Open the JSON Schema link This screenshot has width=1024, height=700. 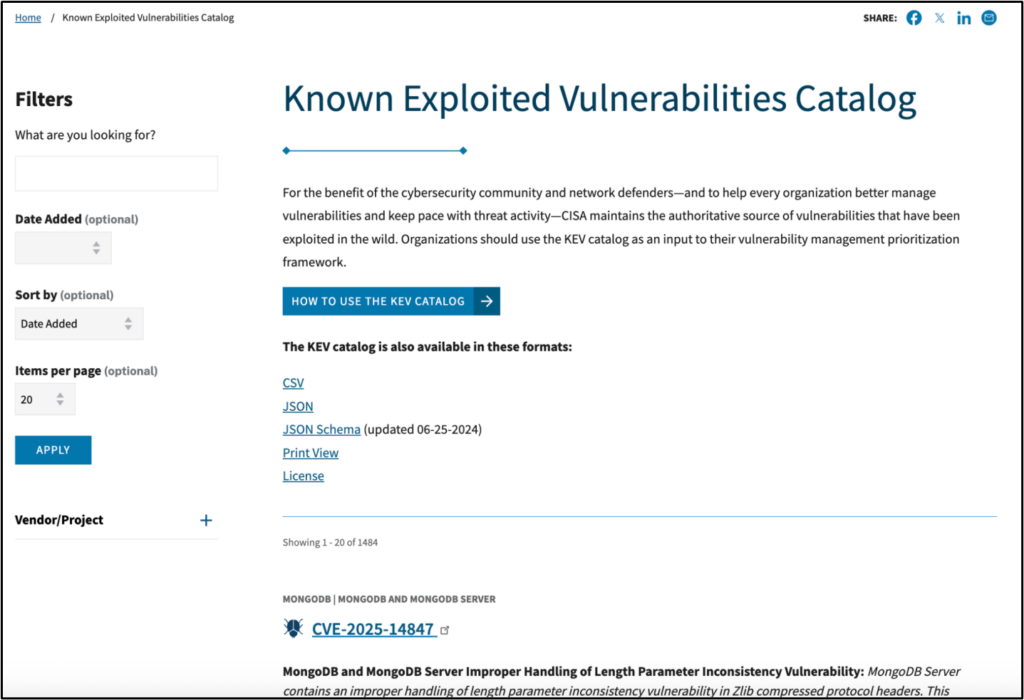(321, 430)
